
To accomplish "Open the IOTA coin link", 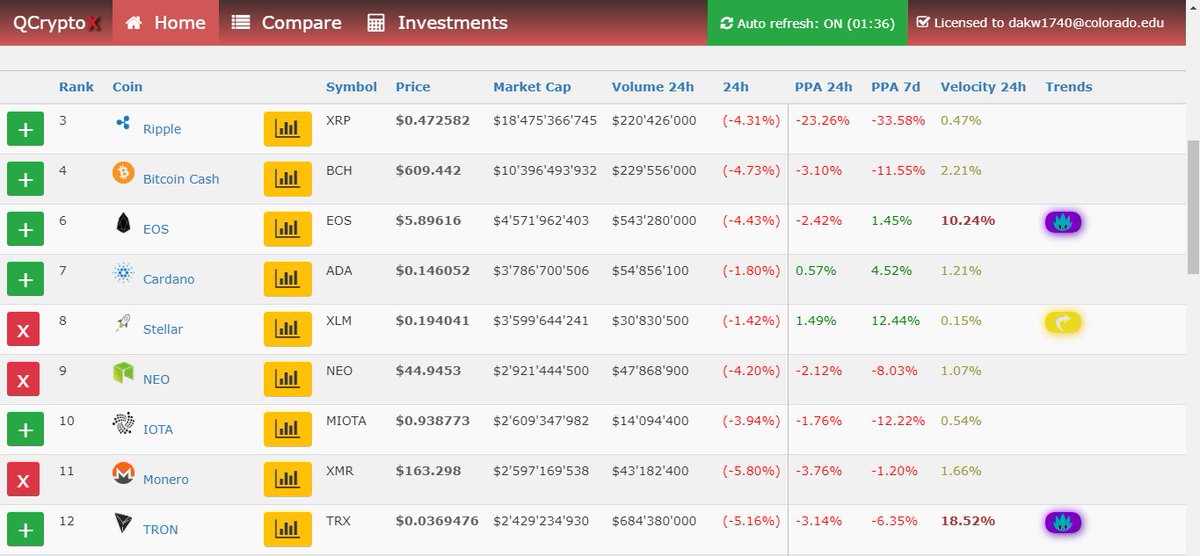I will (158, 429).
